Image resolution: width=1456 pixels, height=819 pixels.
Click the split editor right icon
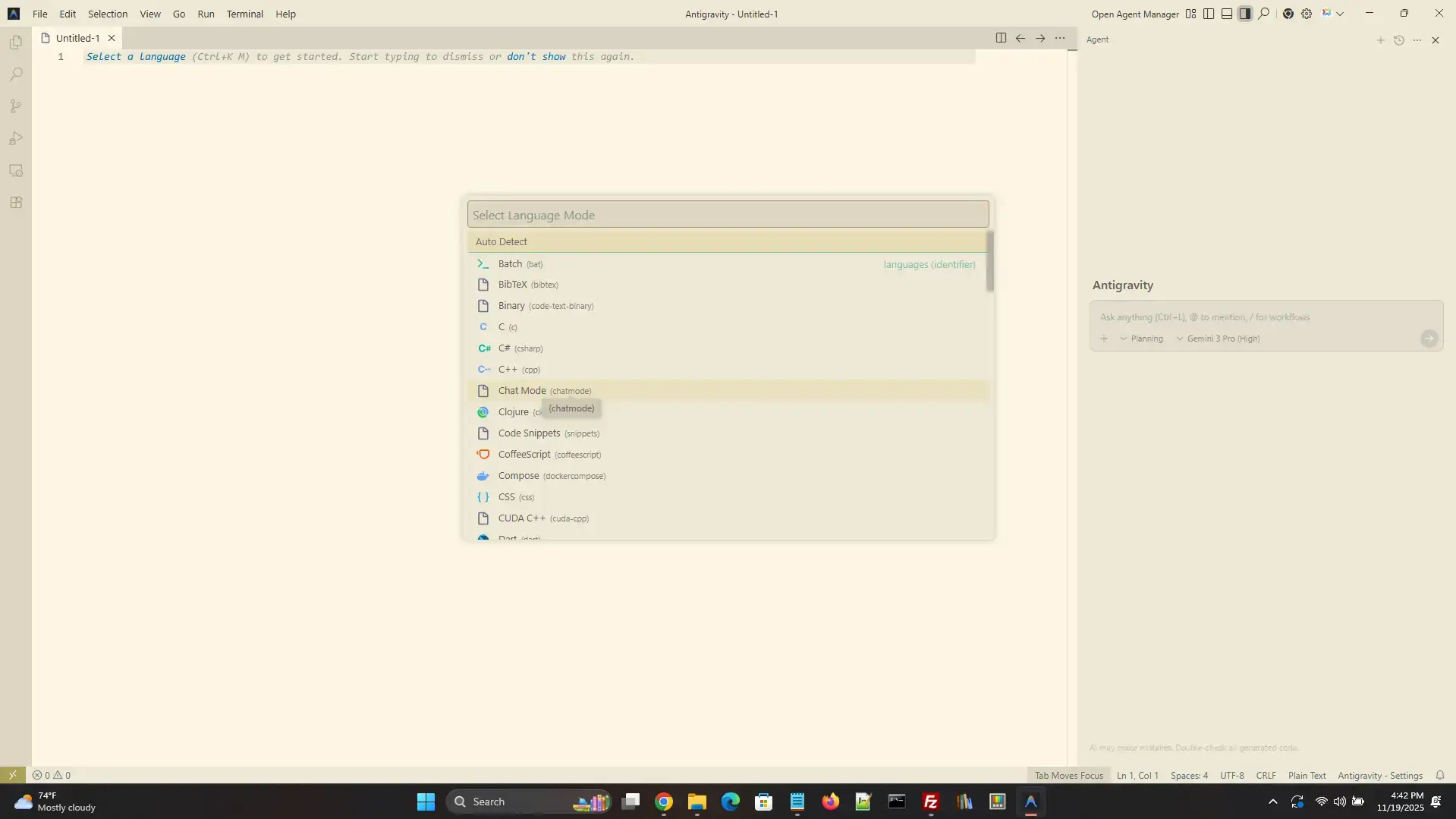pyautogui.click(x=1001, y=38)
